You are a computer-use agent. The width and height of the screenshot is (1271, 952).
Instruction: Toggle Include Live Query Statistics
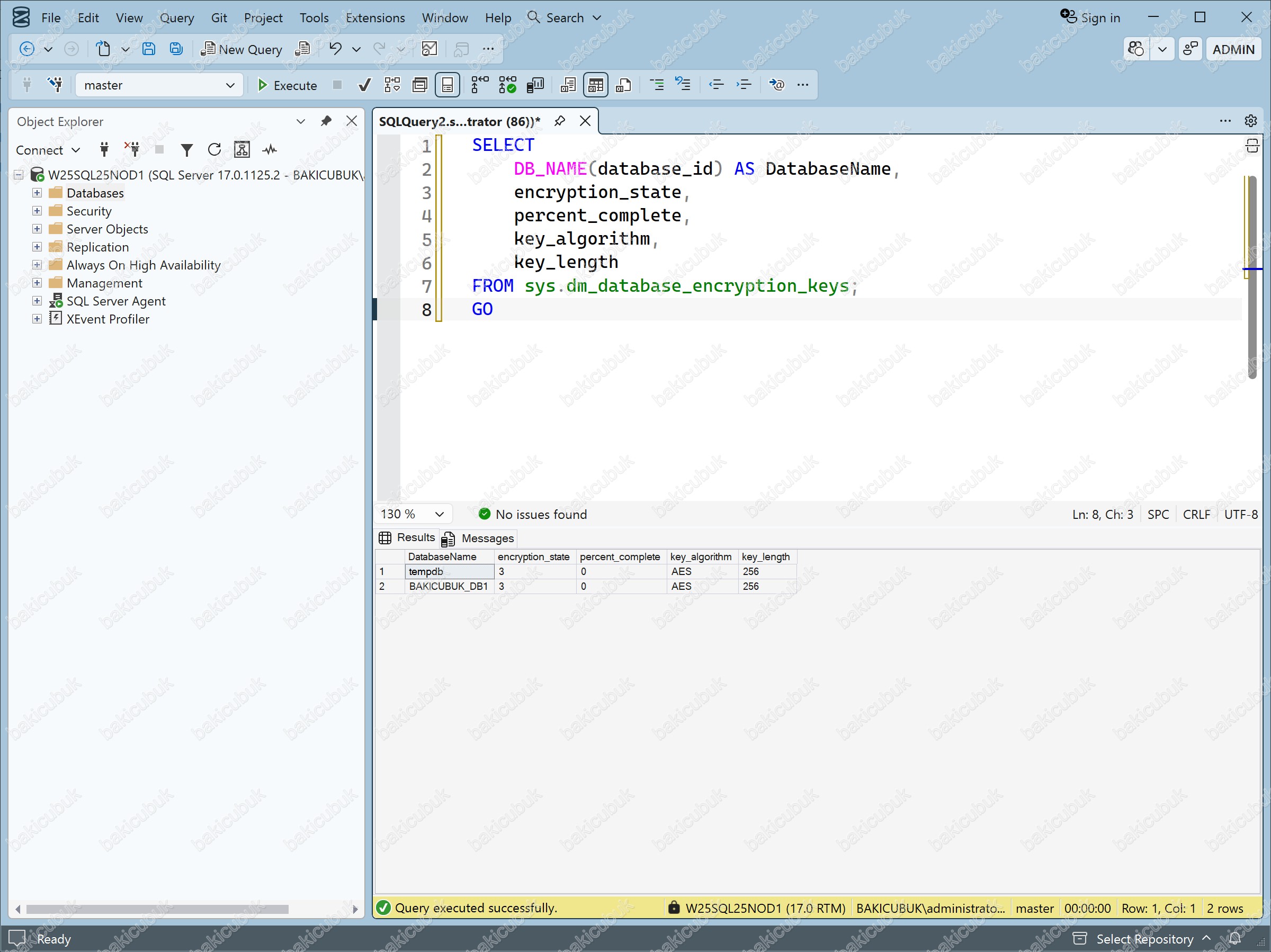(507, 85)
